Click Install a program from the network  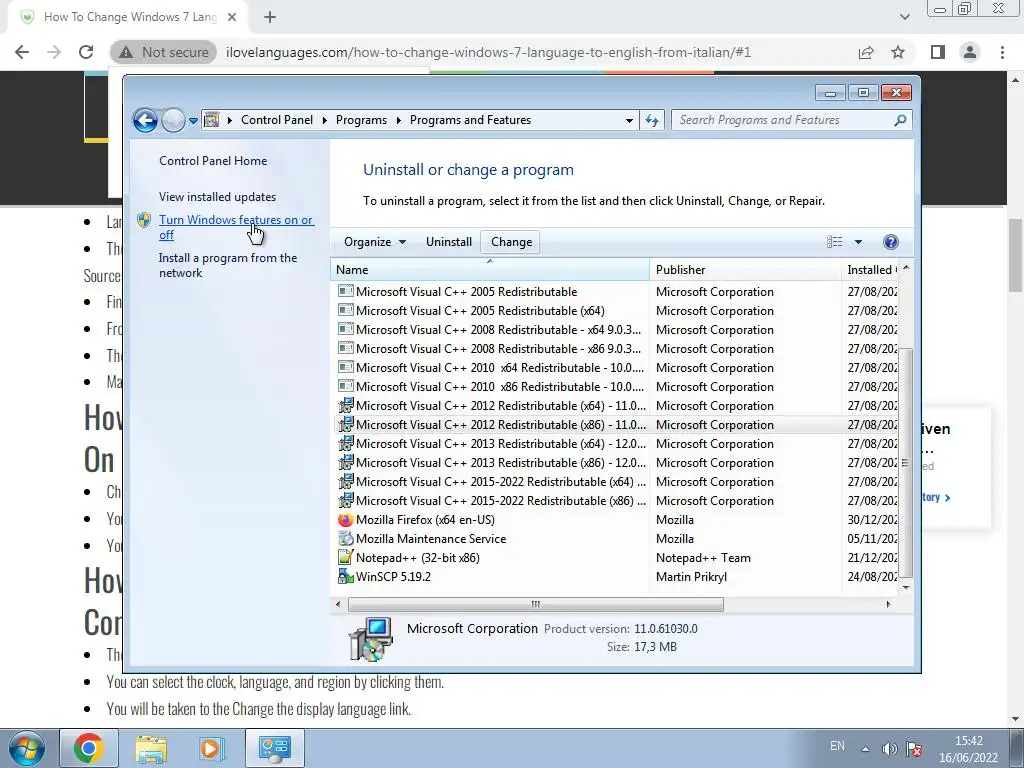(228, 265)
